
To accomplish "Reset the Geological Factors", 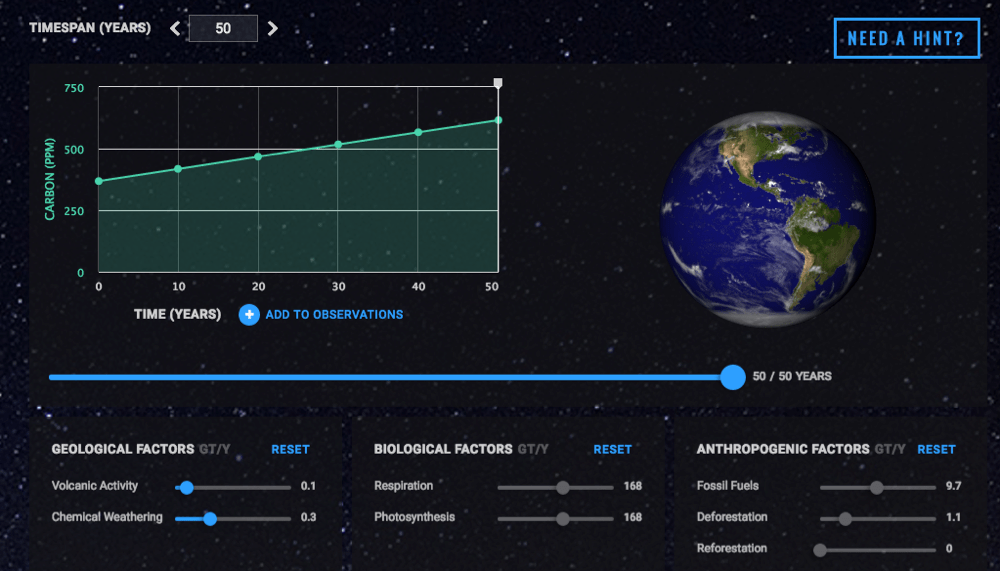I will coord(290,449).
